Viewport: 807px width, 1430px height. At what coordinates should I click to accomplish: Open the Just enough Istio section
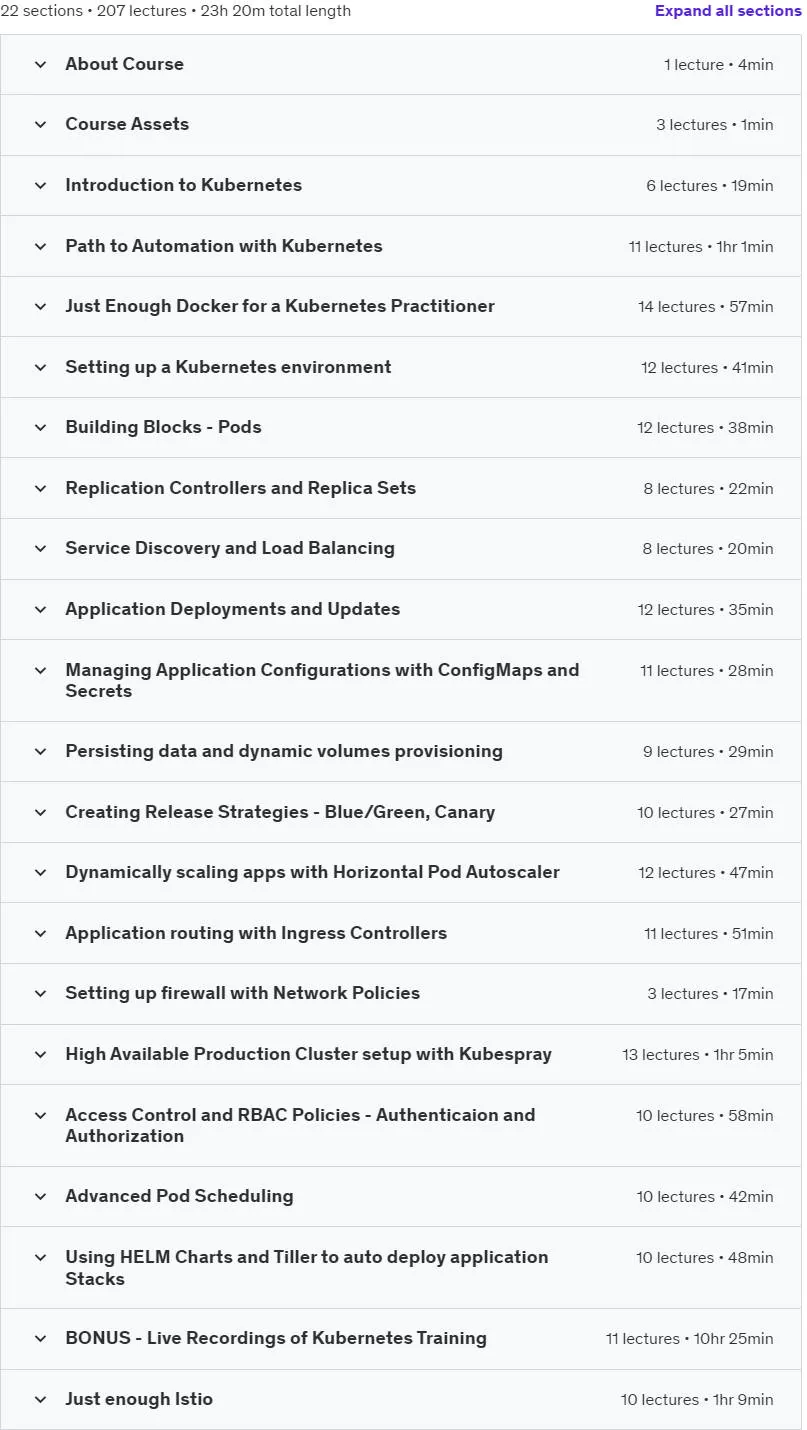pyautogui.click(x=401, y=1400)
